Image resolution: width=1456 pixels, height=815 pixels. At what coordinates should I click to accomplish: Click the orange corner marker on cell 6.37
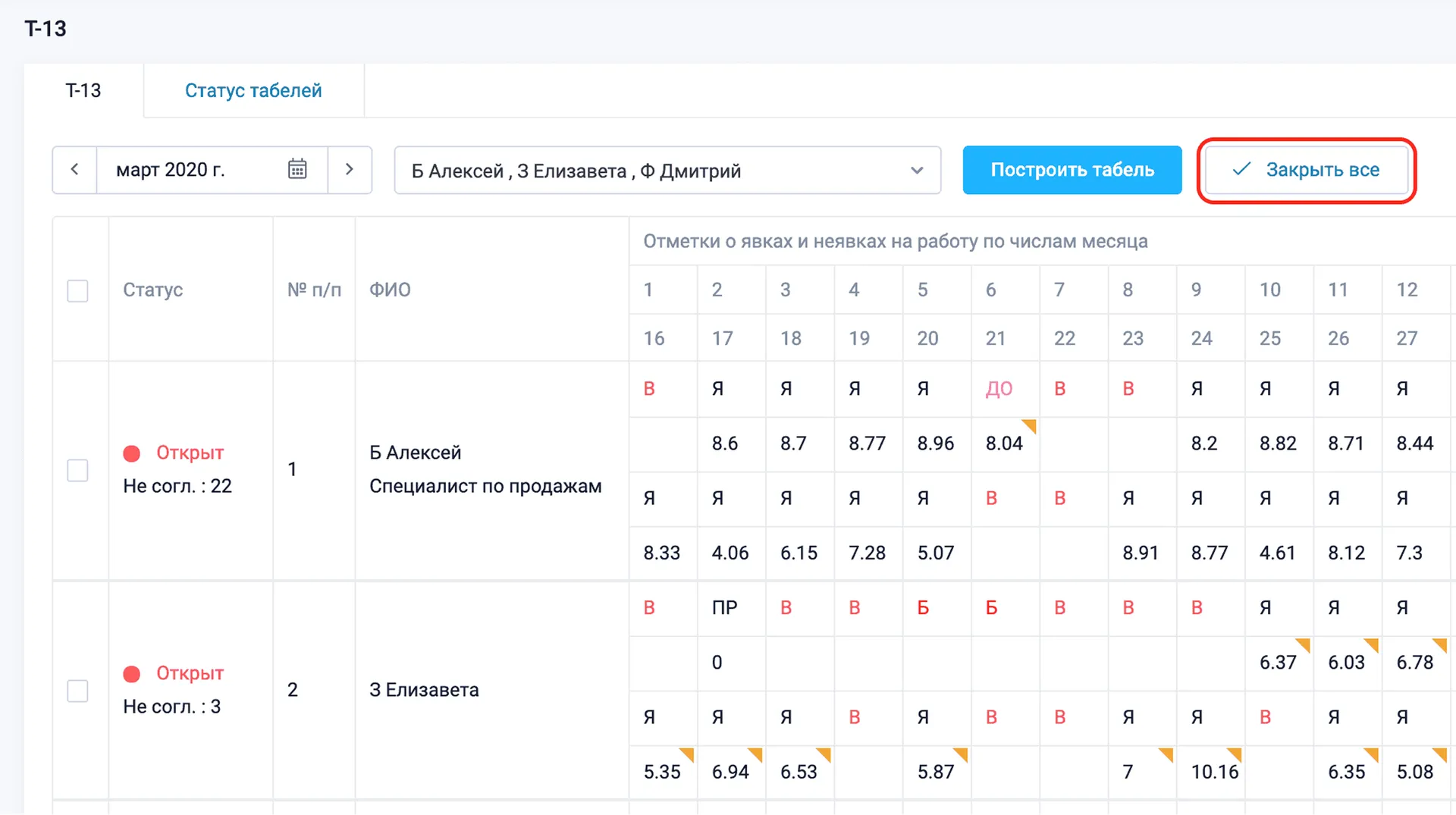coord(1304,645)
